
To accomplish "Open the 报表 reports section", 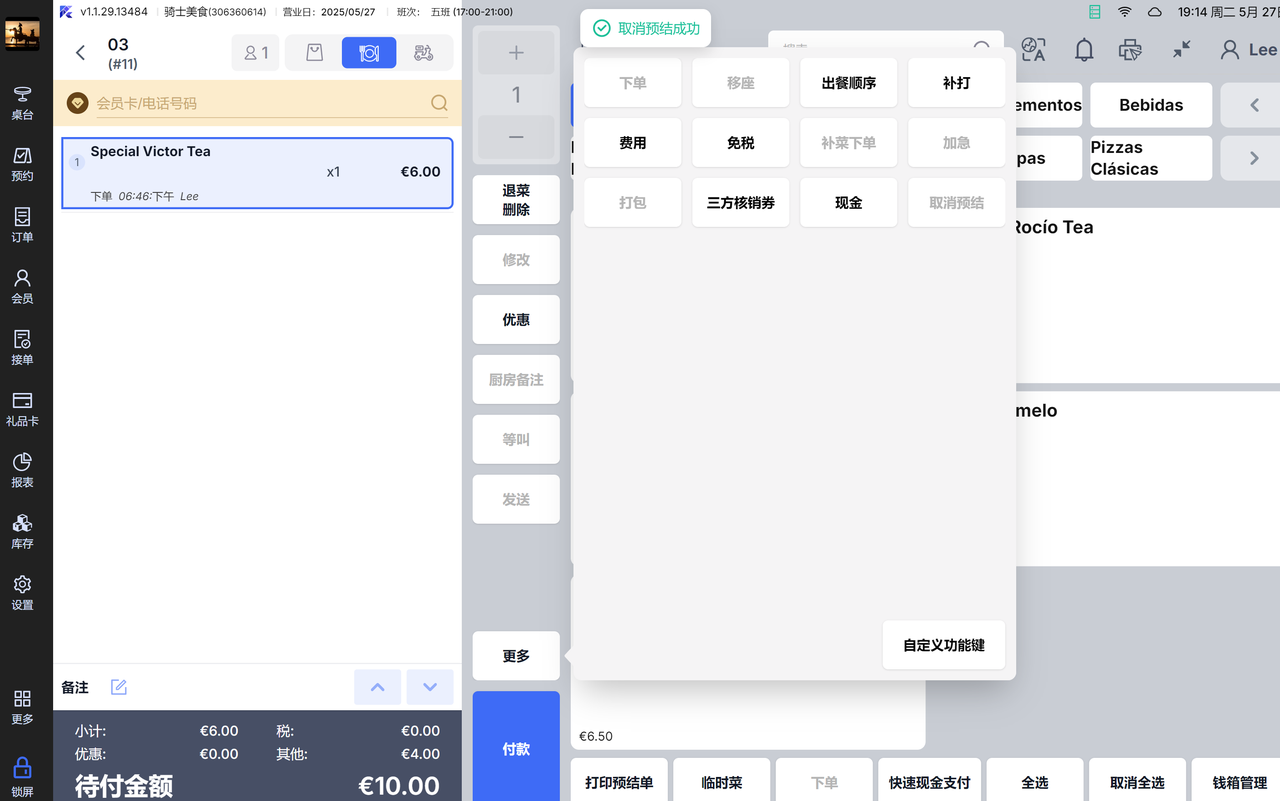I will coord(22,470).
